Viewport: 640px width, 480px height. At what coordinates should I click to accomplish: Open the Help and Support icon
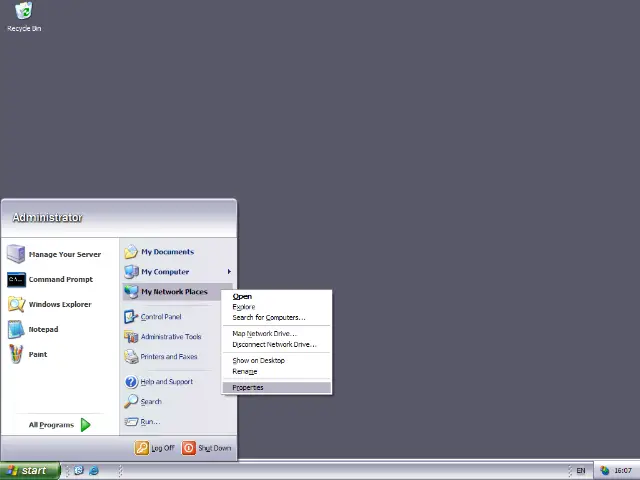131,382
